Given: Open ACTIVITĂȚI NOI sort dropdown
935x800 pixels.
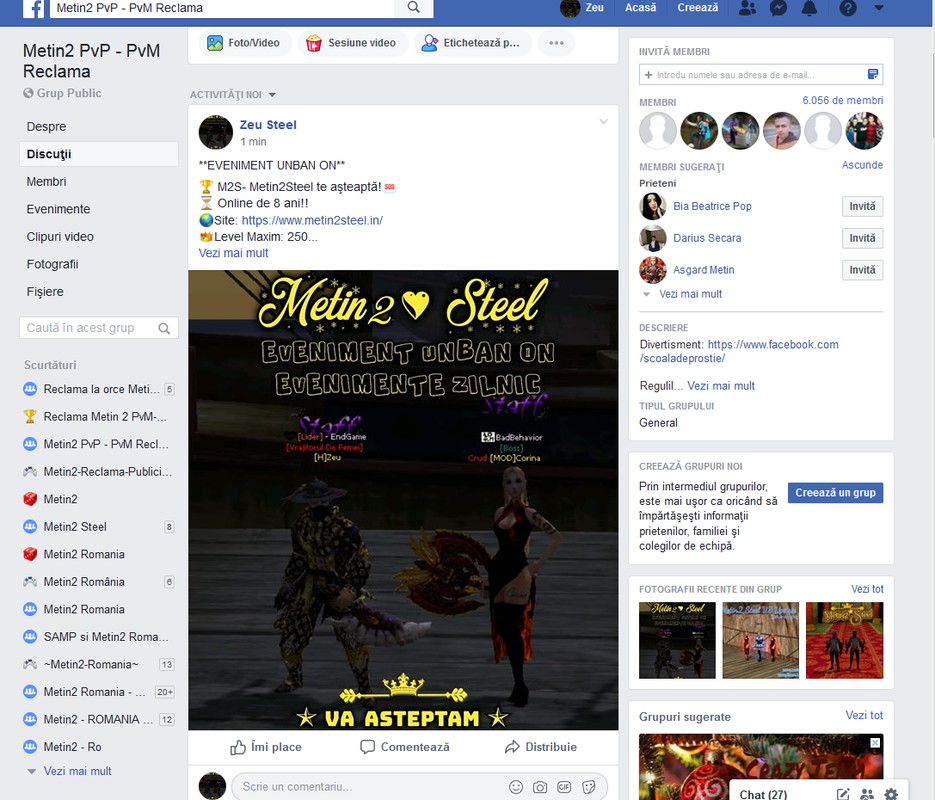Looking at the screenshot, I should coord(233,95).
